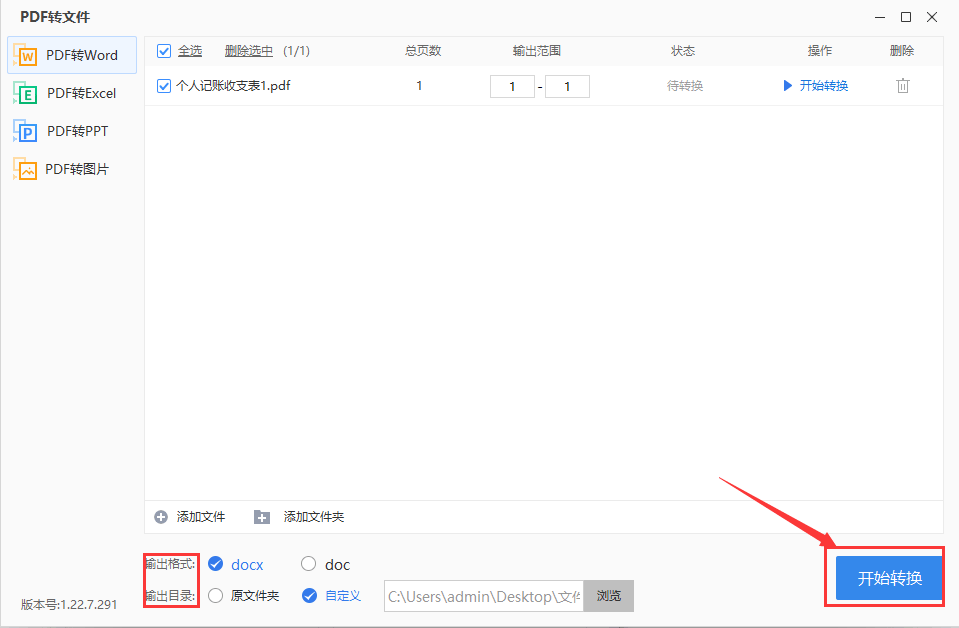Click the start page range field
This screenshot has height=628, width=959.
pos(513,86)
